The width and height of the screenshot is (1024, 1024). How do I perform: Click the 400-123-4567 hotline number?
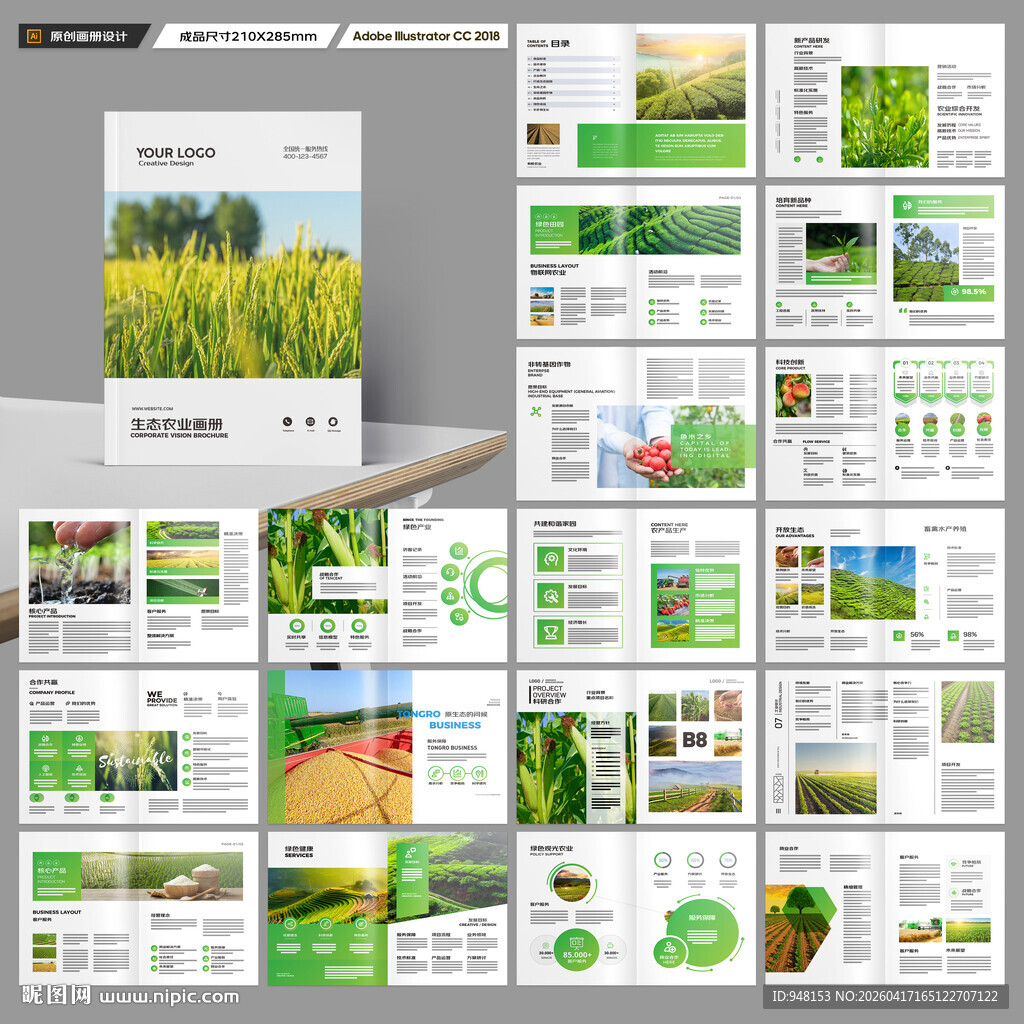(305, 157)
